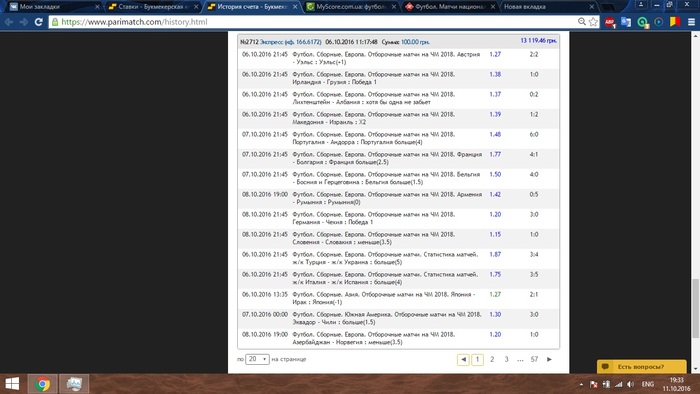This screenshot has width=700, height=394.
Task: Open the volume speaker tray icon
Action: click(630, 384)
